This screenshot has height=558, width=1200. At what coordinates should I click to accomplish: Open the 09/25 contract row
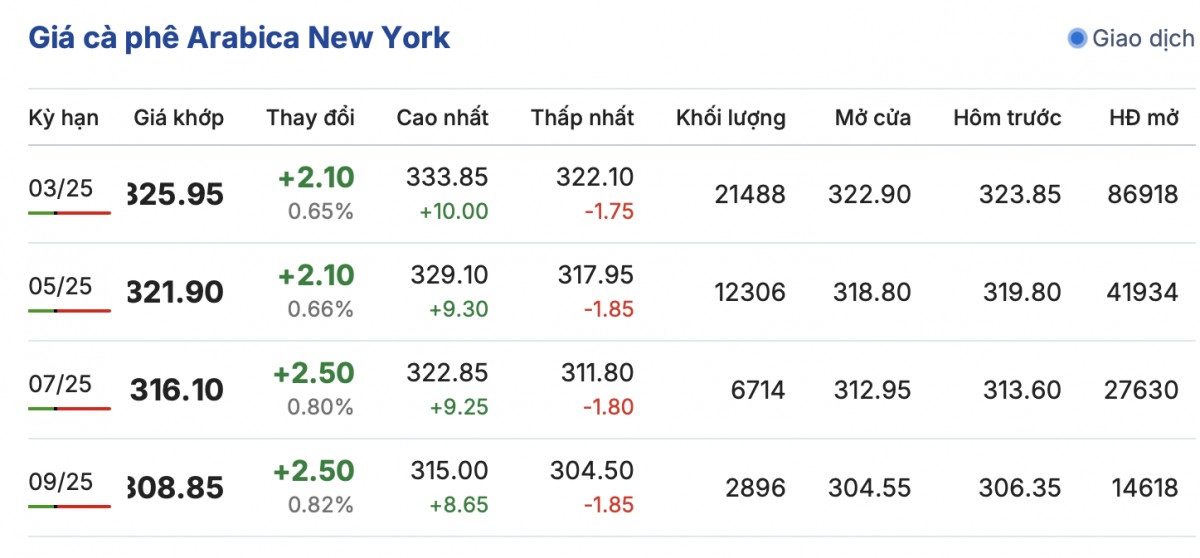pos(60,482)
